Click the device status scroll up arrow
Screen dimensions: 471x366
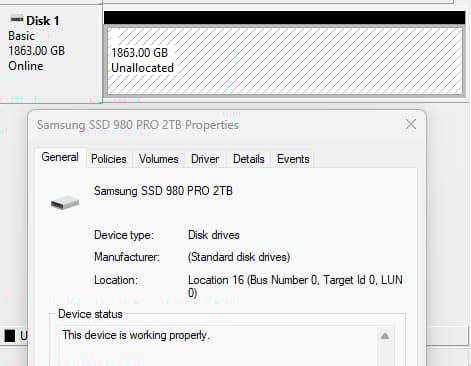[385, 336]
